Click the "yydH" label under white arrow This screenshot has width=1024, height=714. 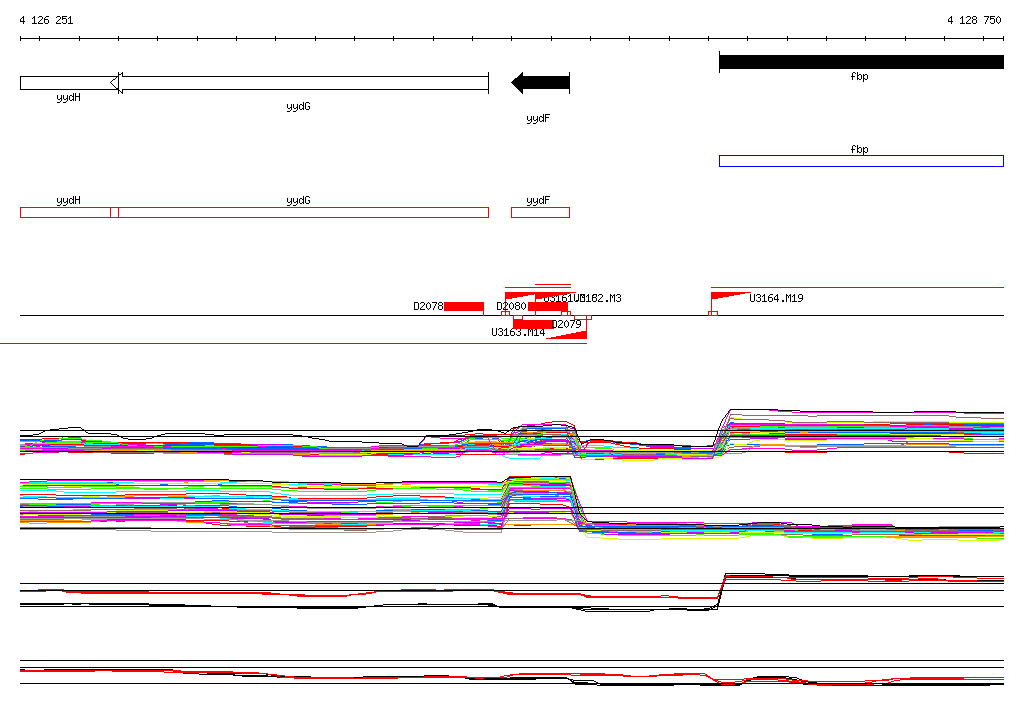69,97
